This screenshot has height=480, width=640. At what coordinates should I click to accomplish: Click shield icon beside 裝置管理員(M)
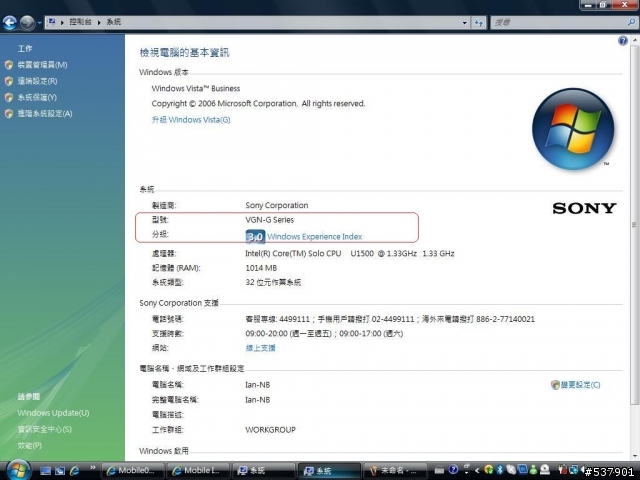tap(9, 65)
